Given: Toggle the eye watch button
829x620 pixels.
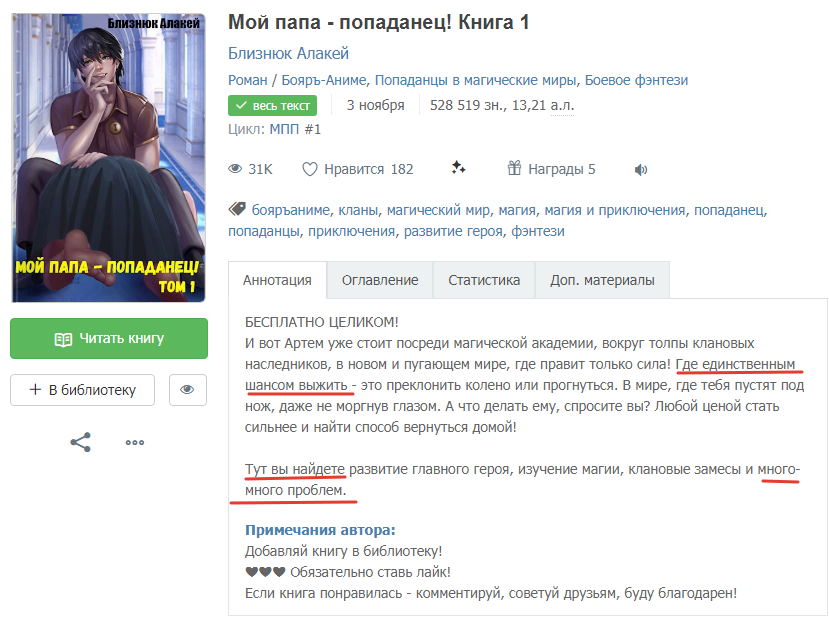Looking at the screenshot, I should (188, 390).
